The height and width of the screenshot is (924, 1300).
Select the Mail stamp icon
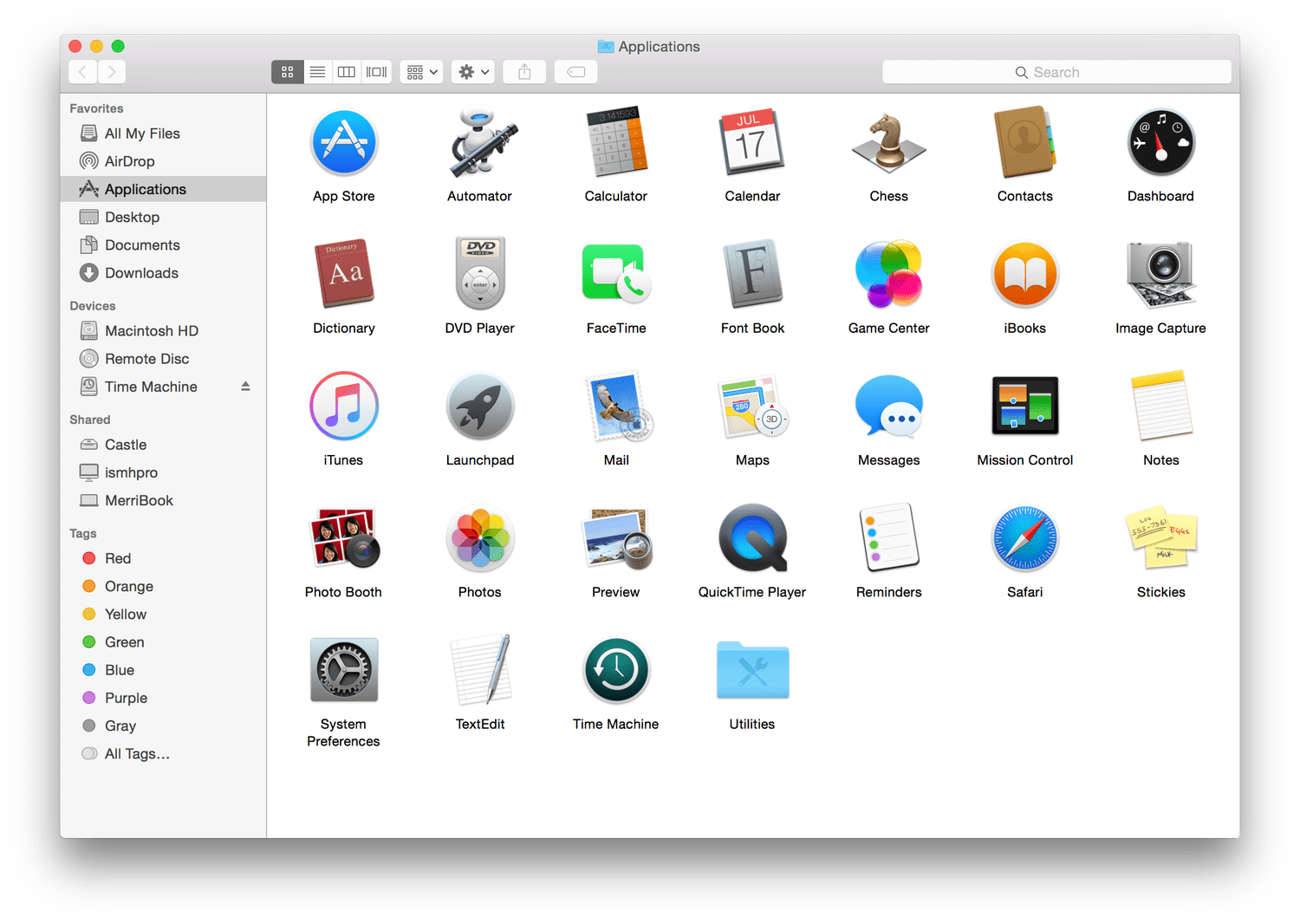618,406
